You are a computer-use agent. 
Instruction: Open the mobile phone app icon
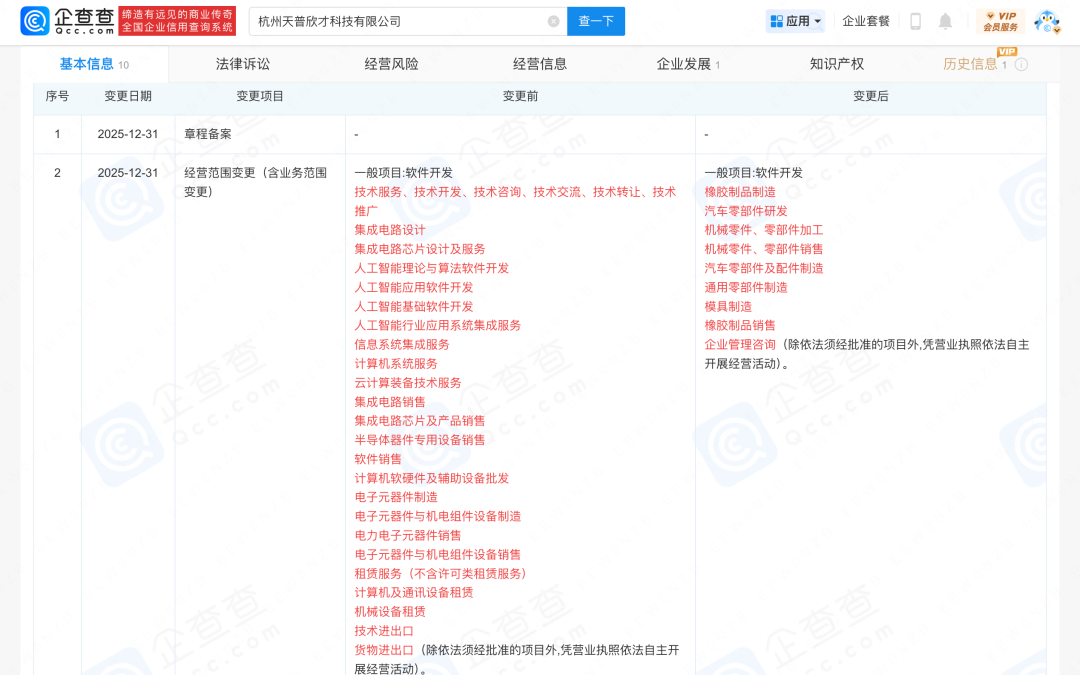point(915,21)
